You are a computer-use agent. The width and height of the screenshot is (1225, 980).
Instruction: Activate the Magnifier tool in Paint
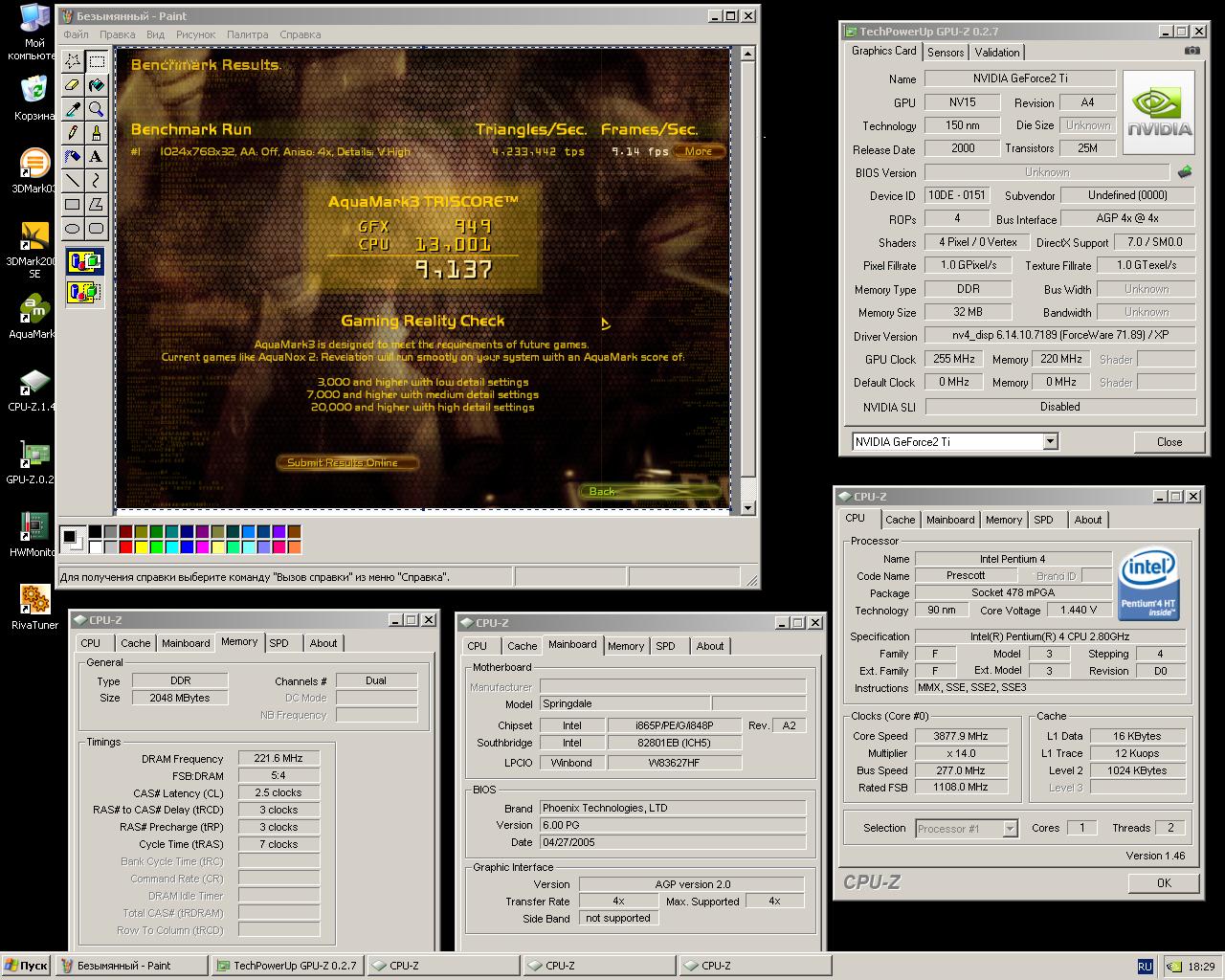click(97, 110)
